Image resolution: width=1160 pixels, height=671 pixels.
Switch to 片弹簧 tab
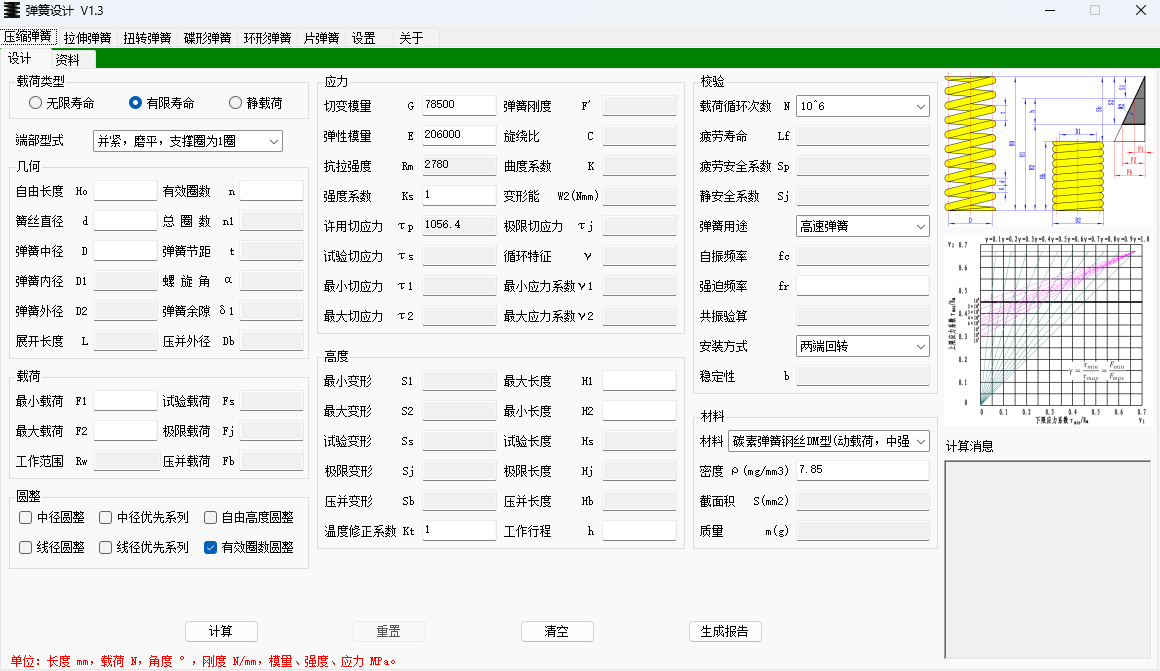click(x=321, y=38)
